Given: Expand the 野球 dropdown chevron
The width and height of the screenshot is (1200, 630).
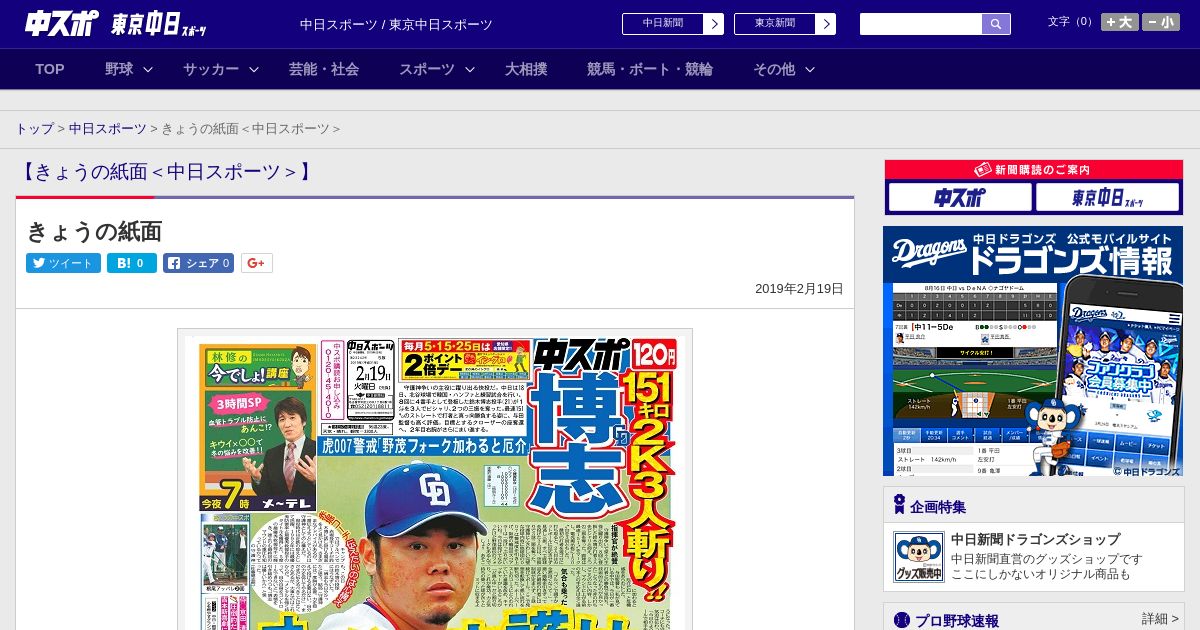Looking at the screenshot, I should point(148,69).
